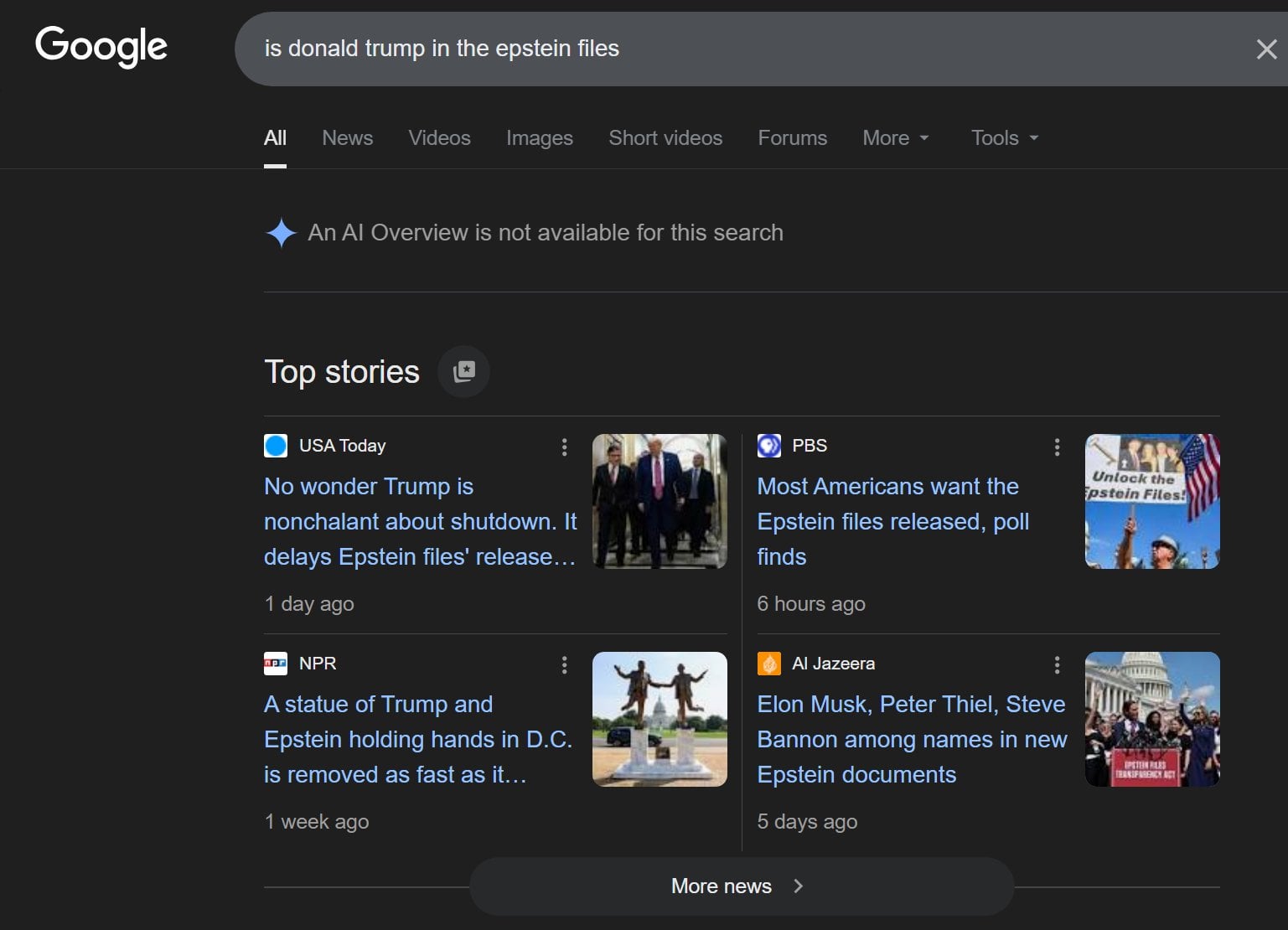Click the Al Jazeera source name
This screenshot has width=1288, height=930.
pos(834,664)
